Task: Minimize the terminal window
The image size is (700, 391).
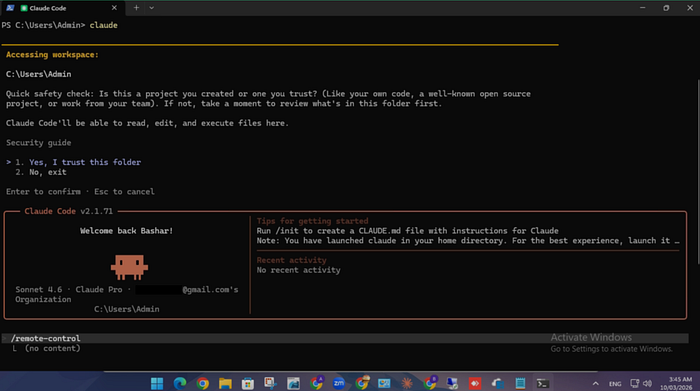Action: (642, 8)
